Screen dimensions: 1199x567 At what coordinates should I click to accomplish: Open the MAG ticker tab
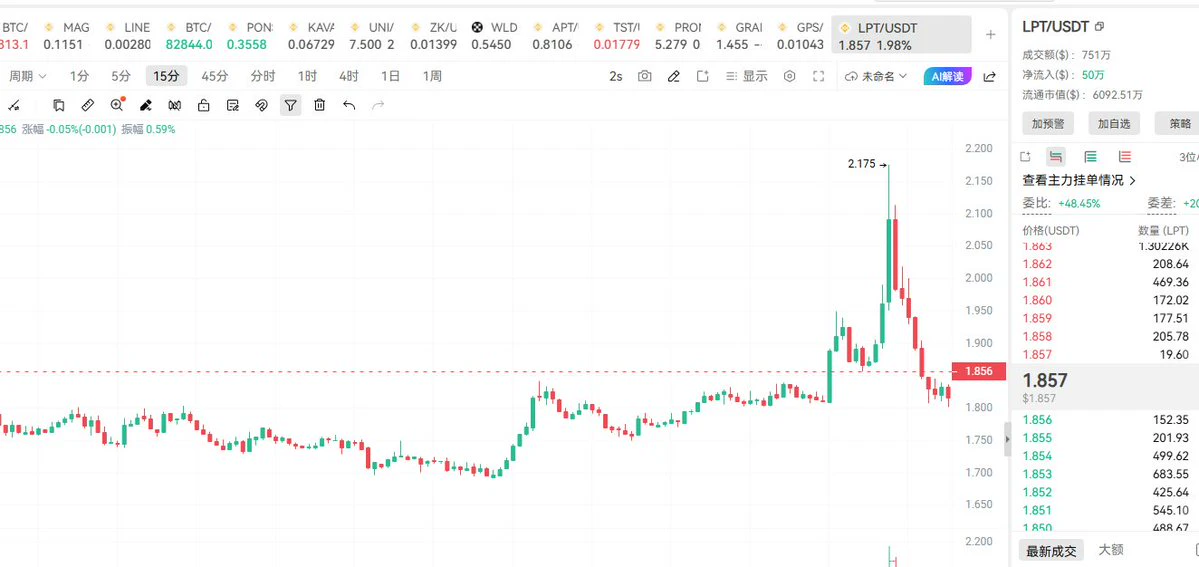tap(67, 36)
